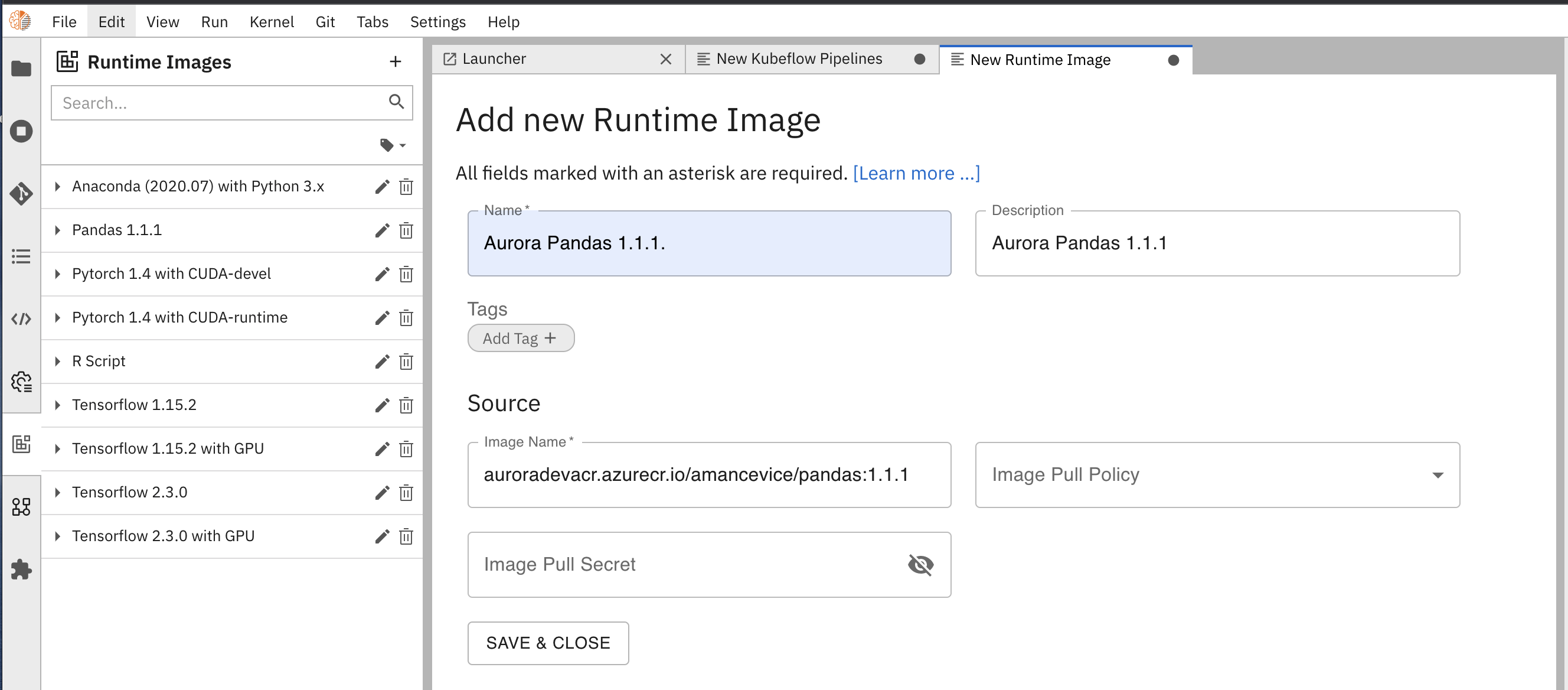Delete the Pandas 1.1.1 runtime image
1568x690 pixels.
[406, 231]
